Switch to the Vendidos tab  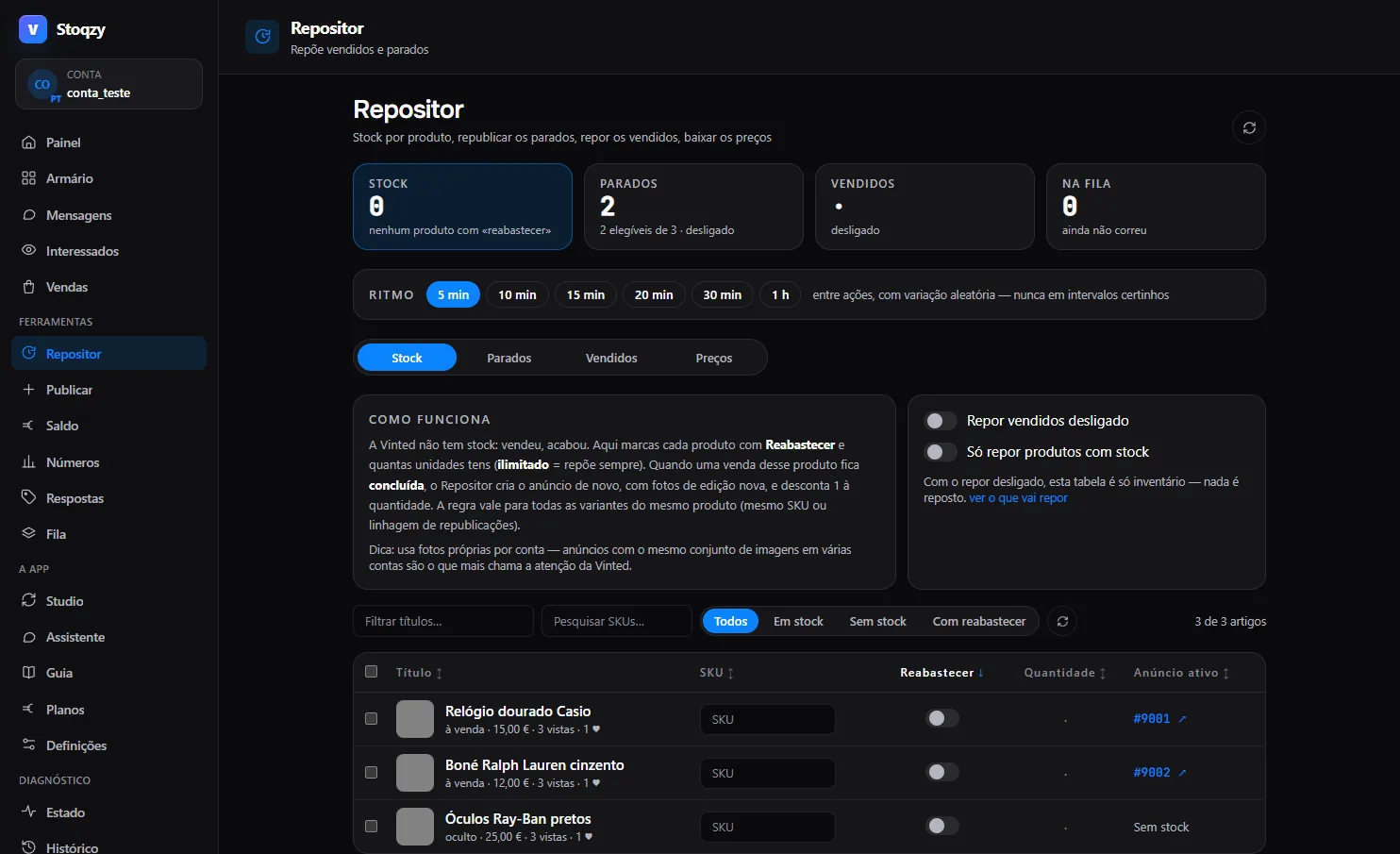611,358
